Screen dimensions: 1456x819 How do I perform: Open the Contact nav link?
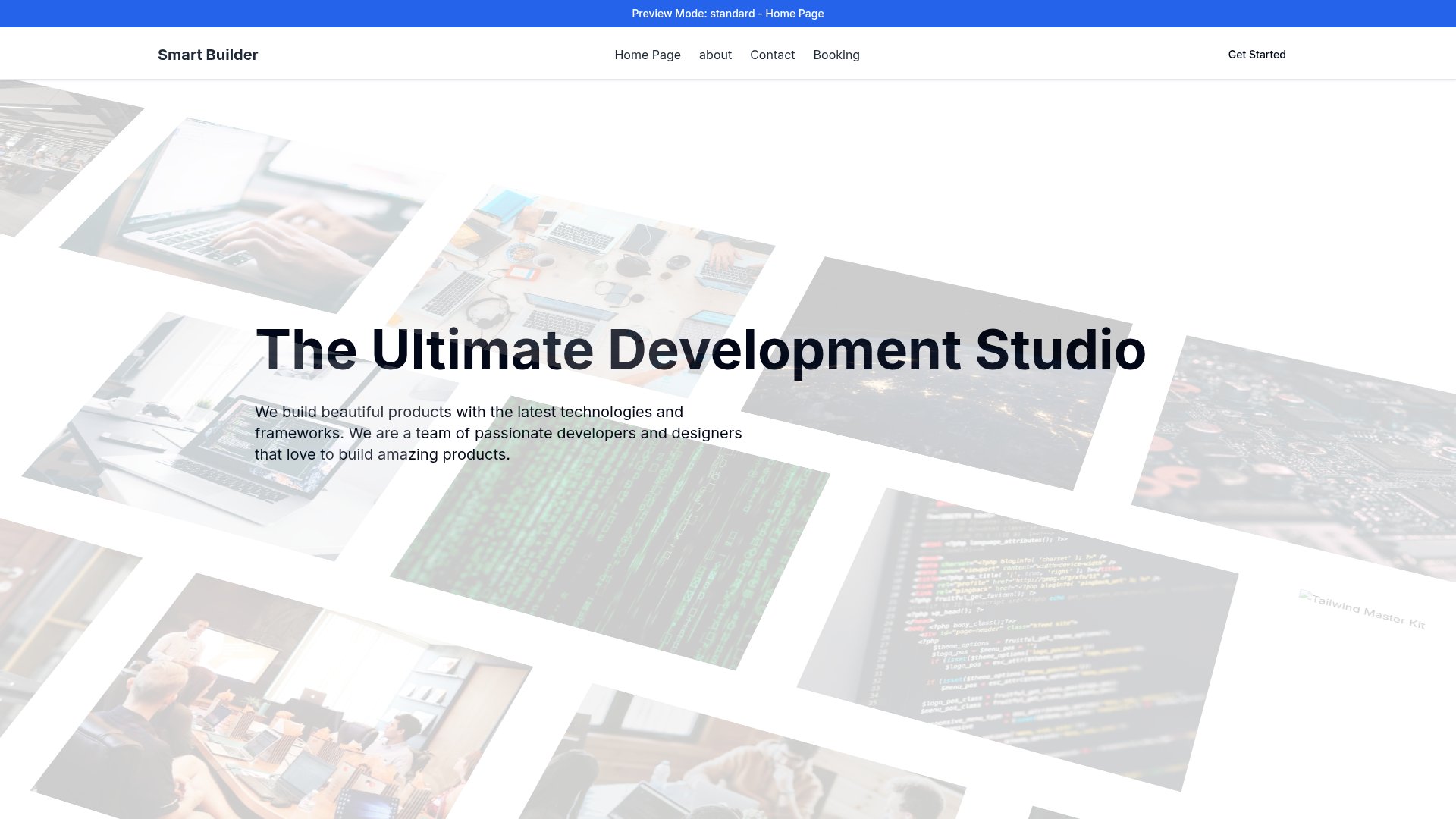[772, 55]
